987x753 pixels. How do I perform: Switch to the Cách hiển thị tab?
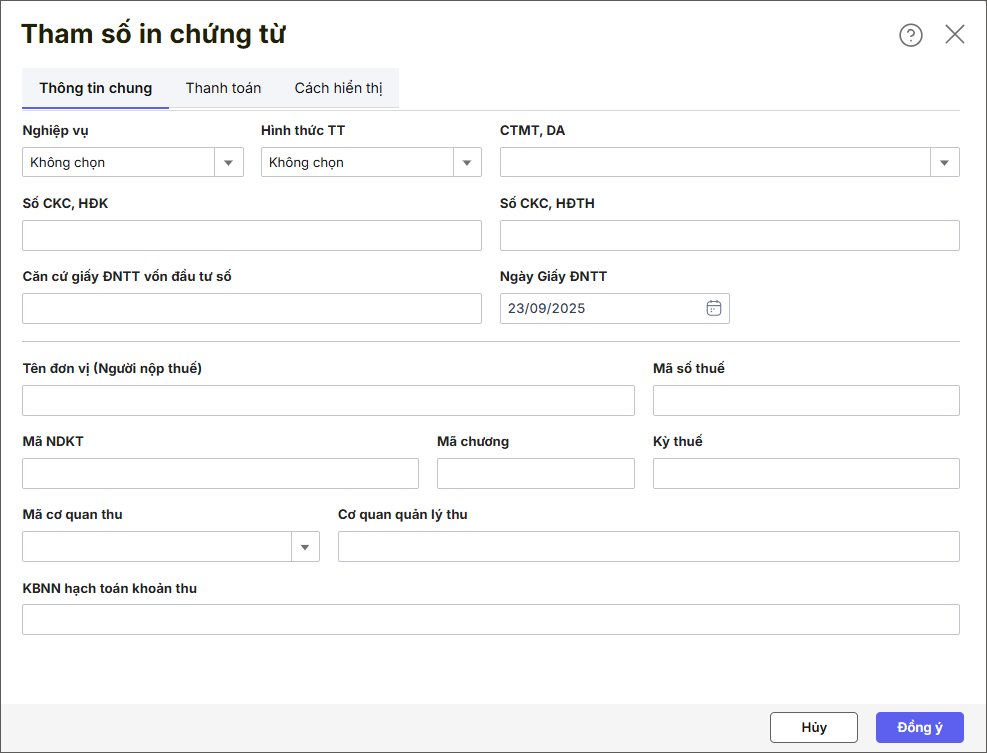pos(338,88)
